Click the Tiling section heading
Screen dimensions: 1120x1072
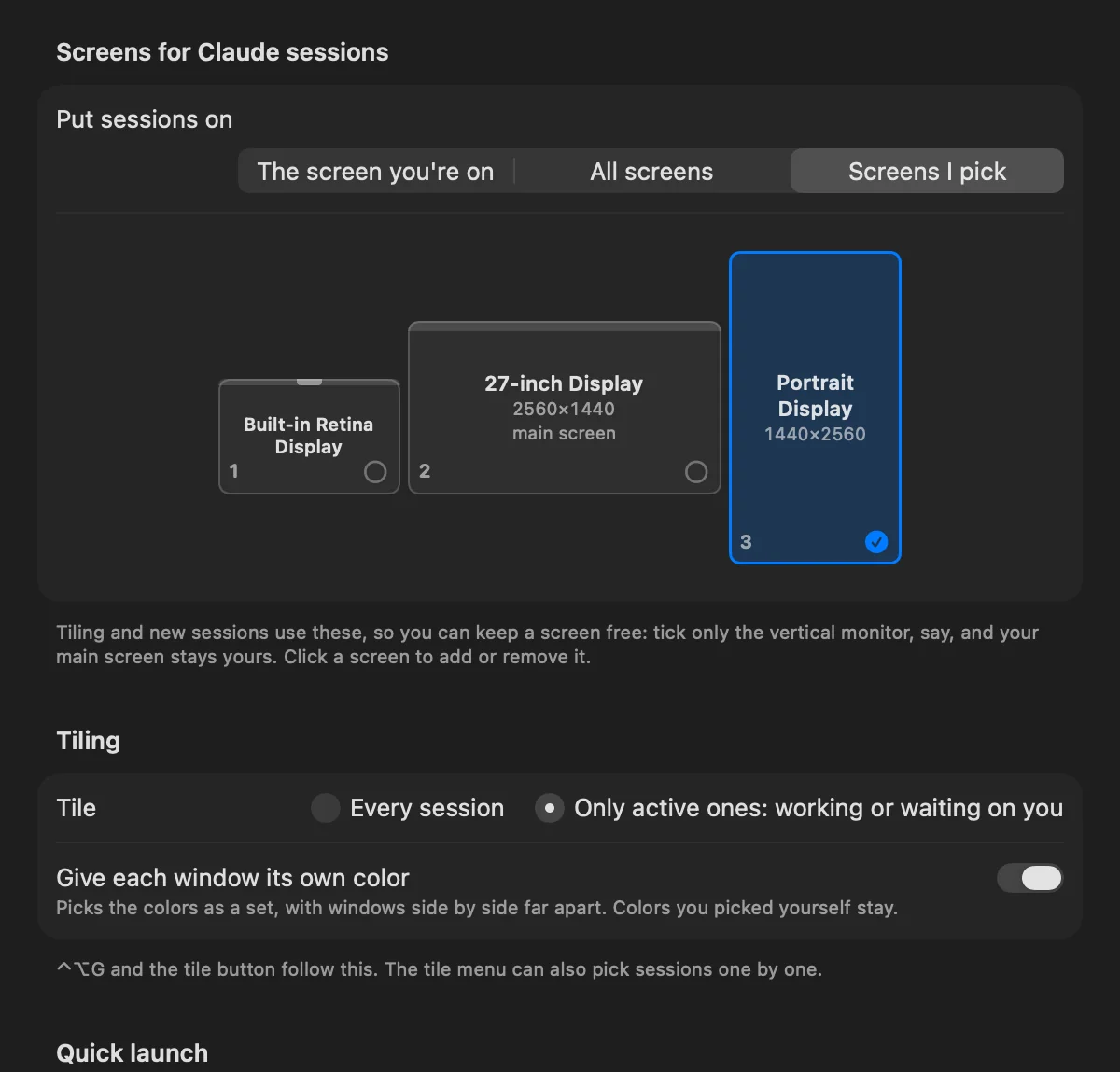click(88, 741)
